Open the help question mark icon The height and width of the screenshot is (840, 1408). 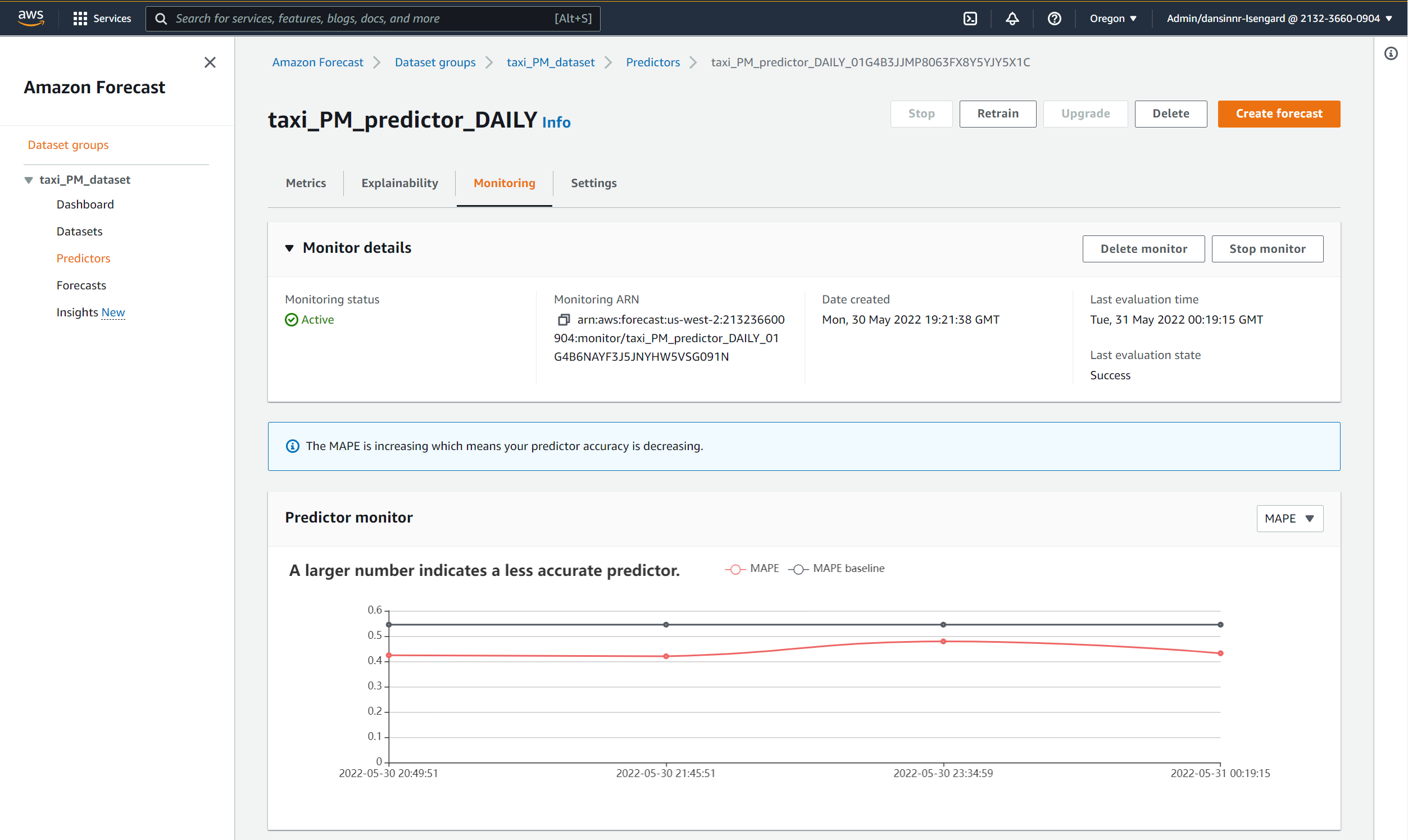click(x=1053, y=19)
